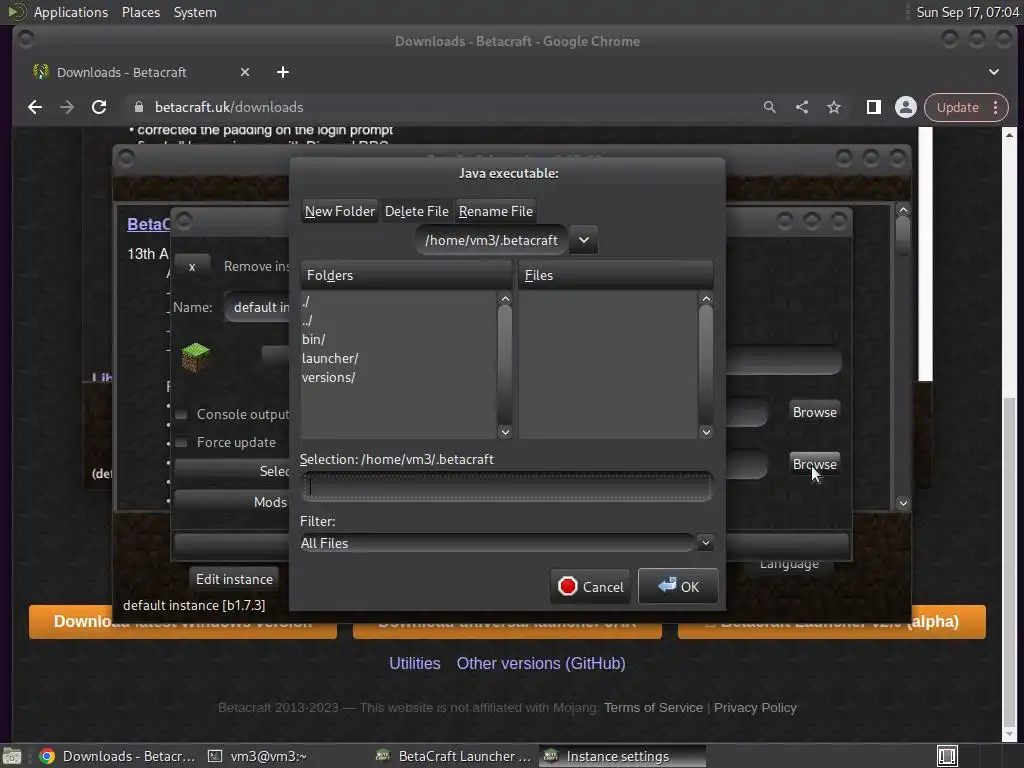Open the All Files filter dropdown
Screen dimensions: 1024x768
pyautogui.click(x=507, y=543)
